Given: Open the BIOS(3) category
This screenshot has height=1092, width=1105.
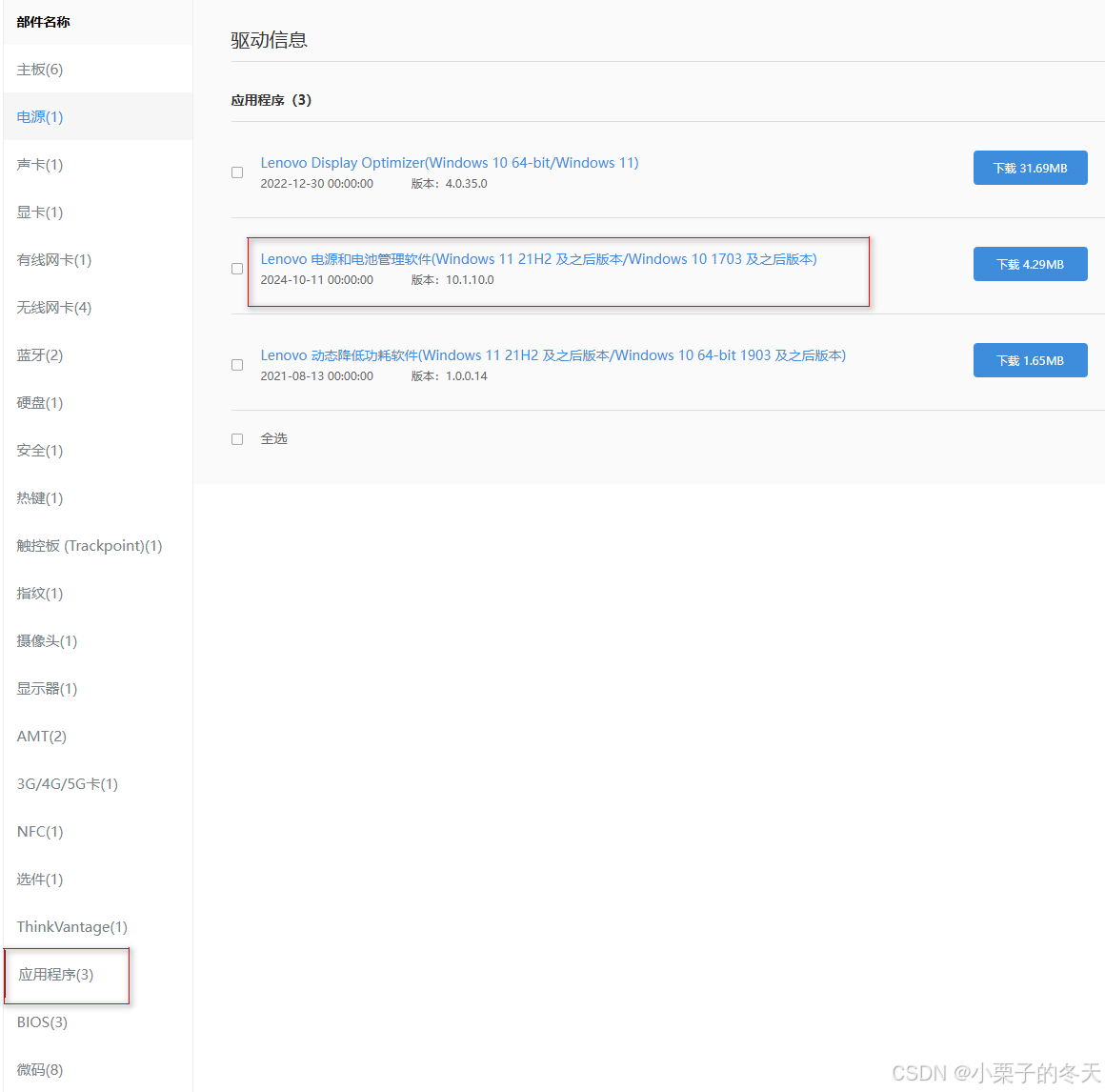Looking at the screenshot, I should pyautogui.click(x=42, y=1021).
